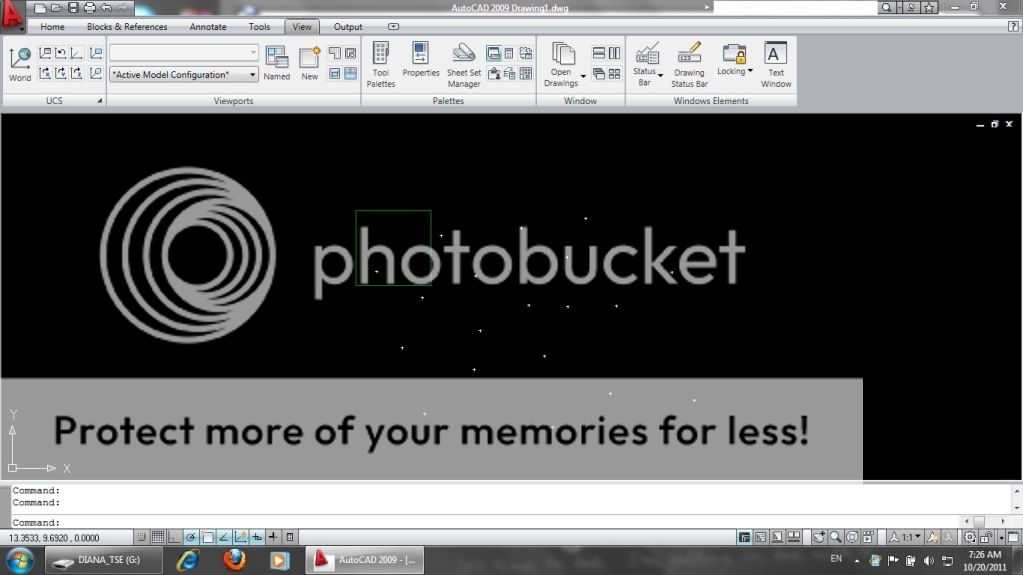The image size is (1023, 575).
Task: Open Named viewports dialog
Action: coord(277,63)
